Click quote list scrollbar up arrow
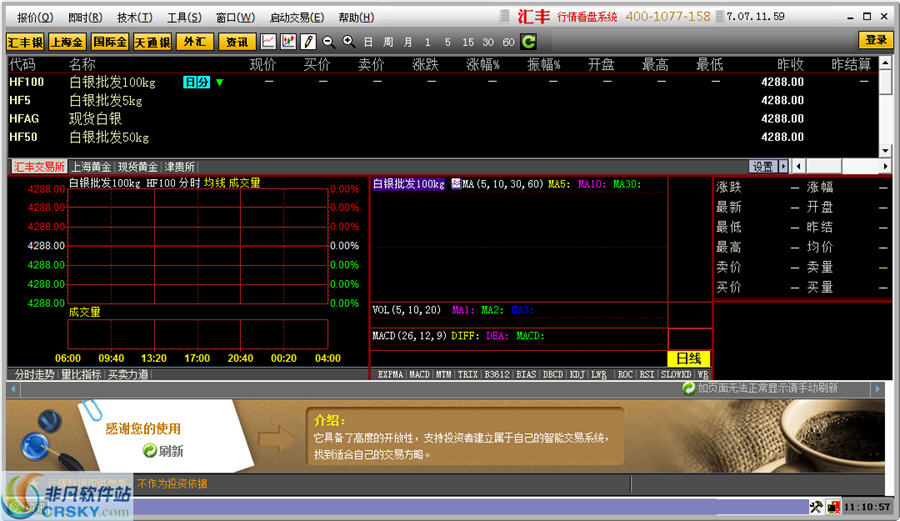 click(x=885, y=62)
